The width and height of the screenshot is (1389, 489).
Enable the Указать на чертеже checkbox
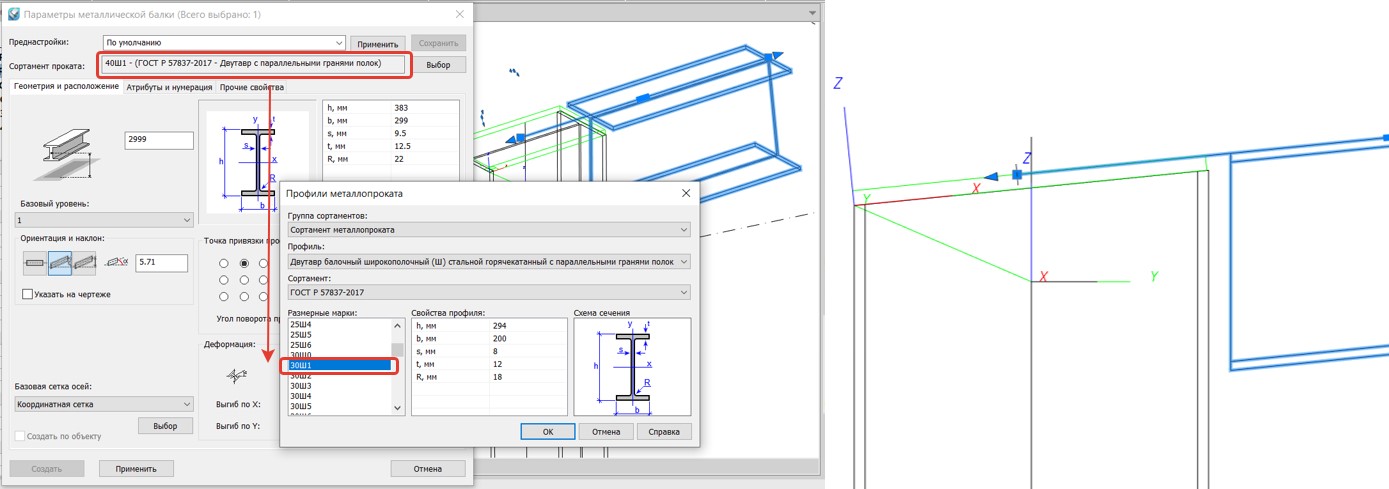click(28, 294)
